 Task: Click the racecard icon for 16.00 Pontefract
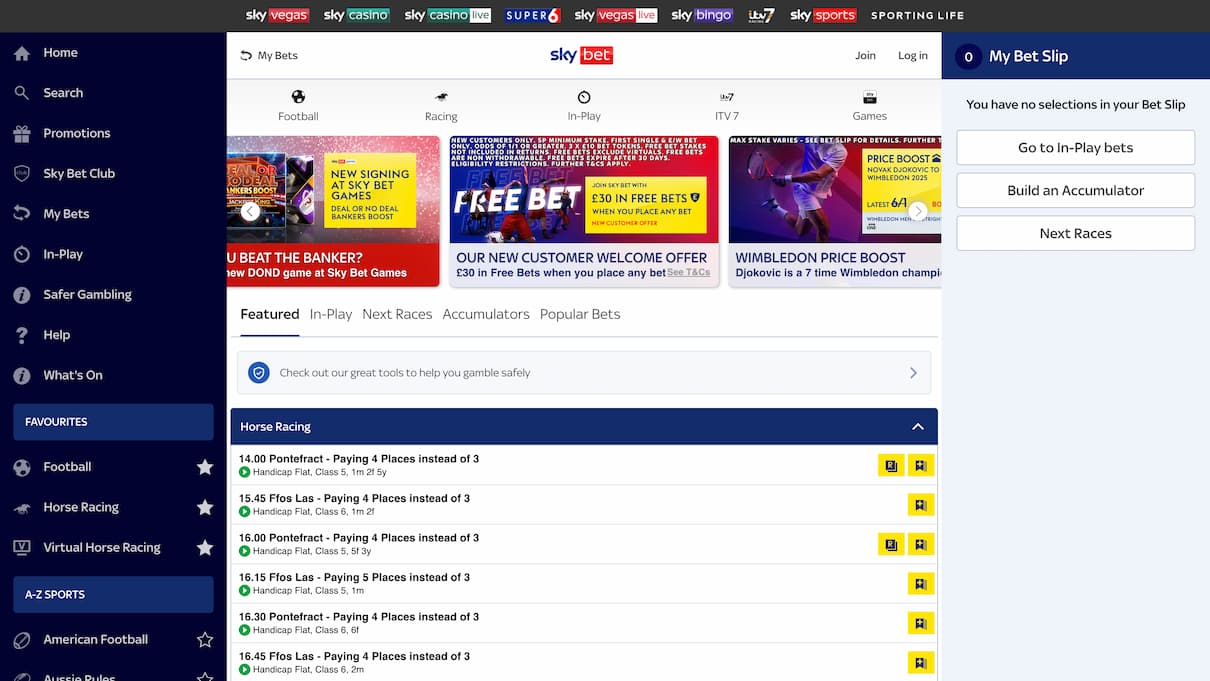891,544
